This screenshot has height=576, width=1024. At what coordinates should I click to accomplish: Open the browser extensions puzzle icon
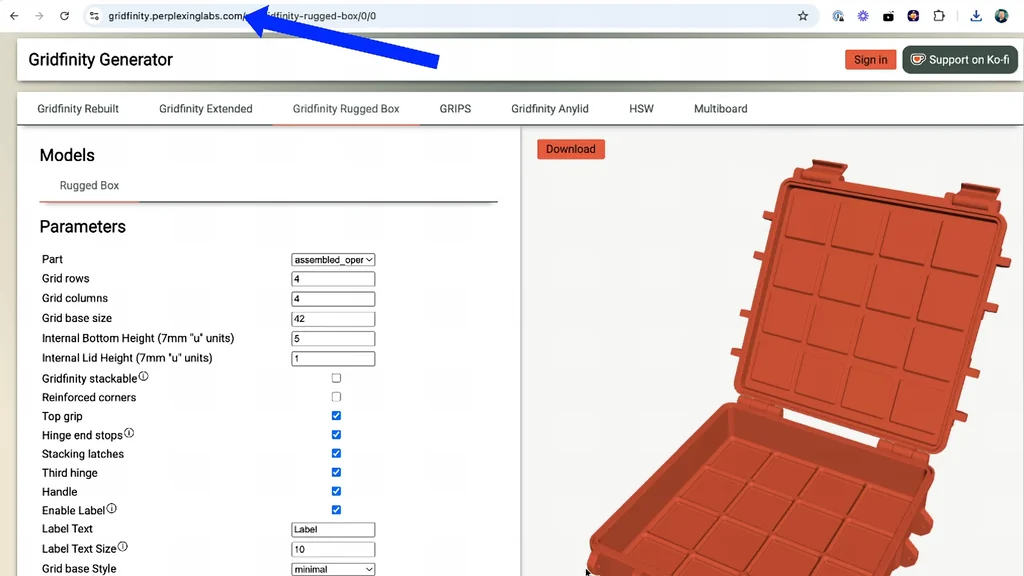pos(938,16)
